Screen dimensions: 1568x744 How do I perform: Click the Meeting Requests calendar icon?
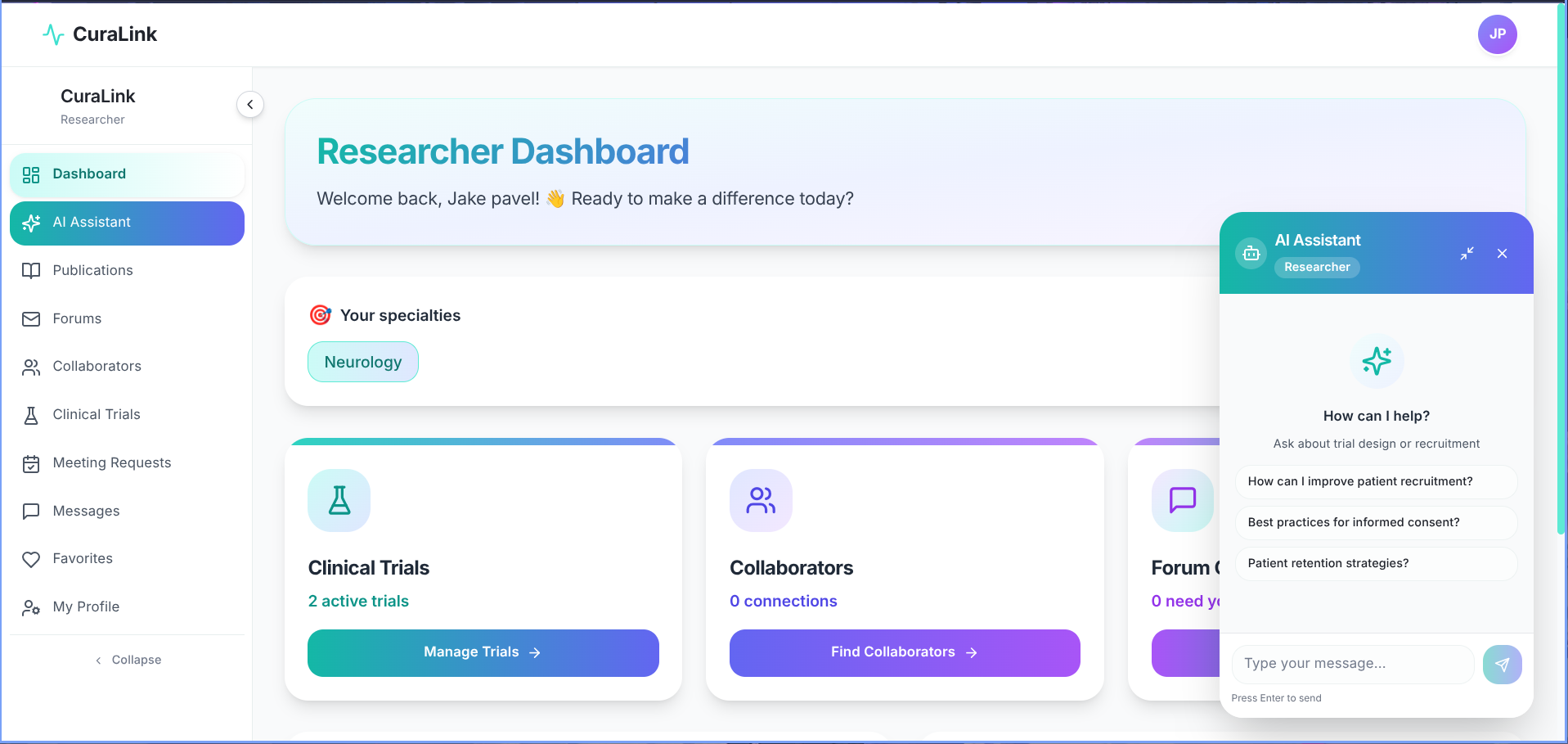pyautogui.click(x=31, y=463)
